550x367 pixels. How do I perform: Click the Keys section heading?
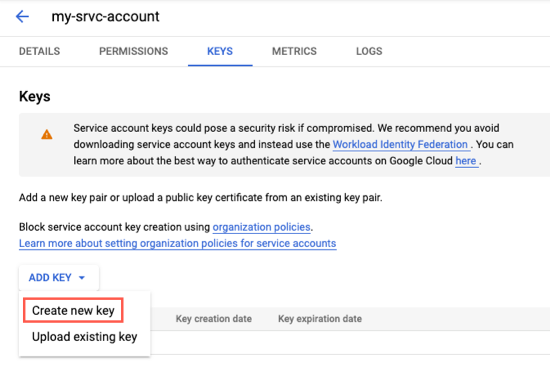pyautogui.click(x=35, y=96)
